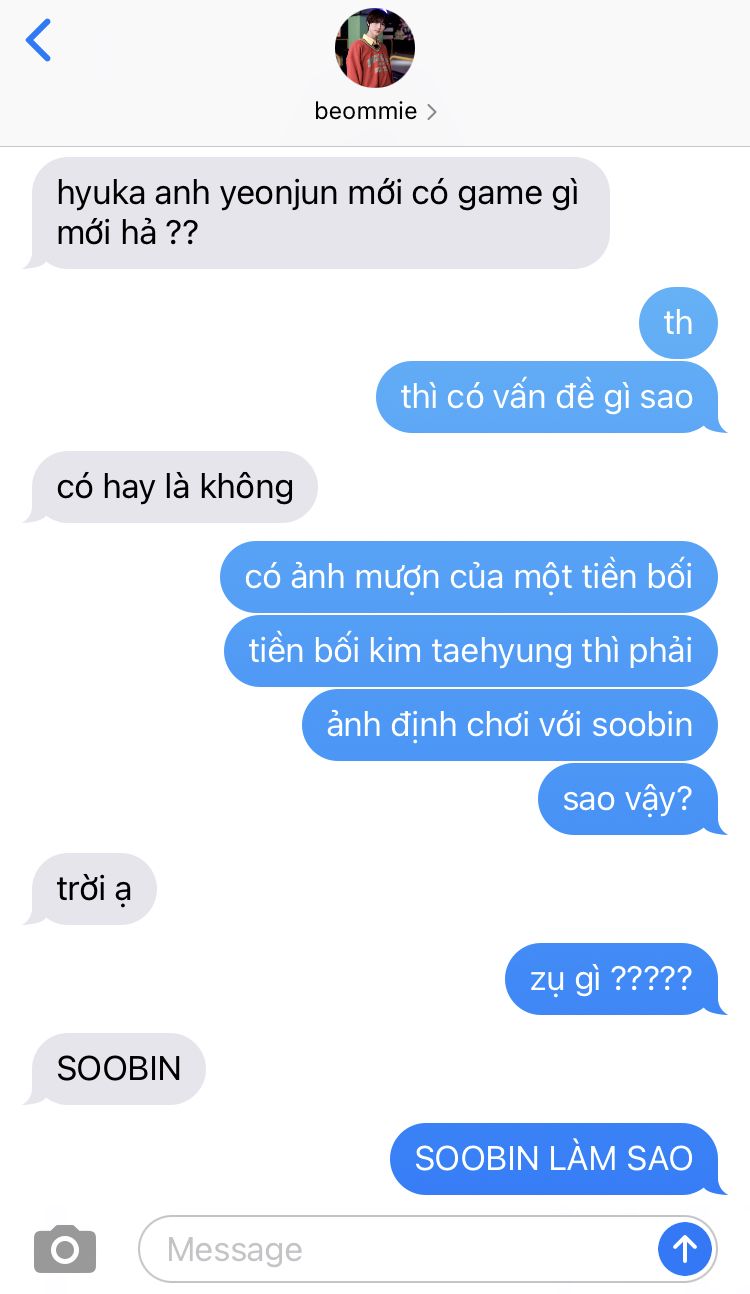Open beommie contact name label
The width and height of the screenshot is (750, 1294).
(365, 111)
